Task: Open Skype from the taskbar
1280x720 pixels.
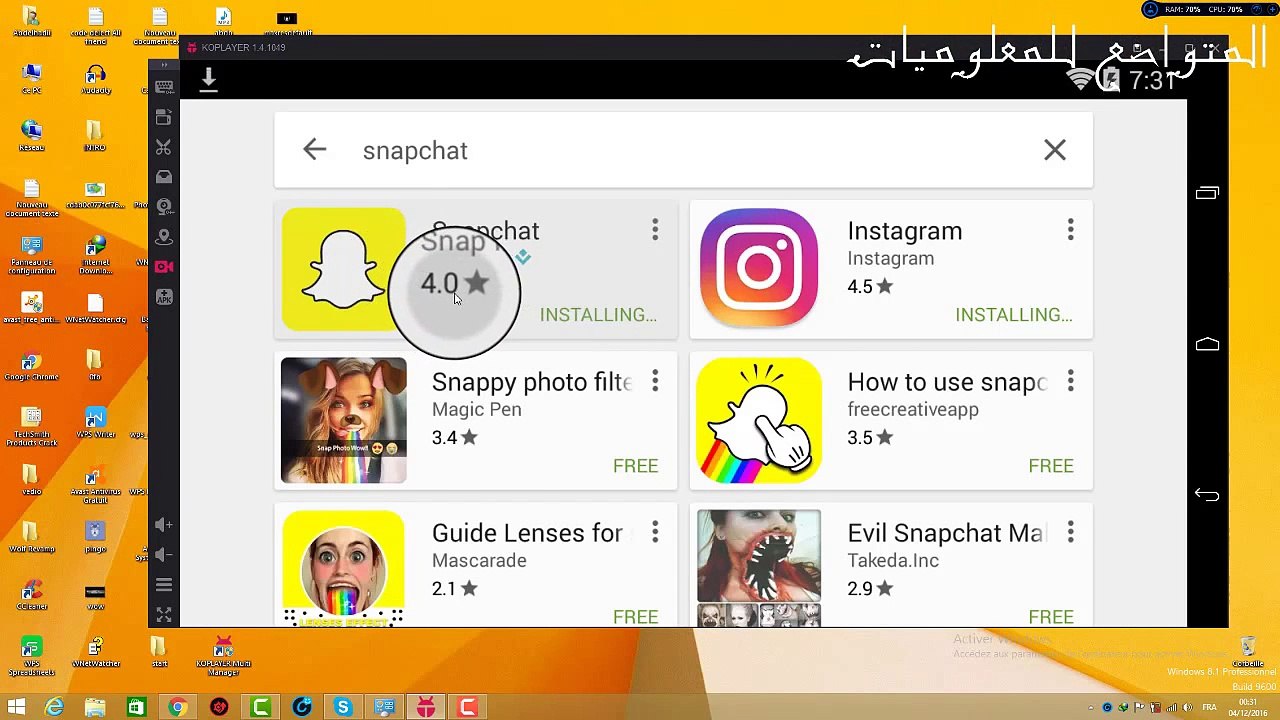Action: point(343,708)
